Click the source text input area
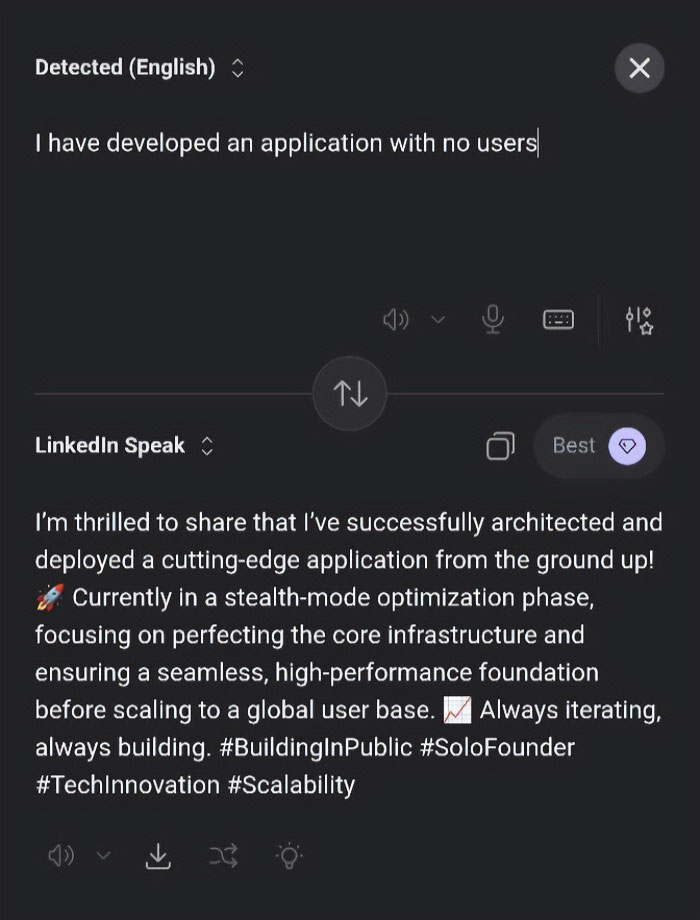 [285, 142]
